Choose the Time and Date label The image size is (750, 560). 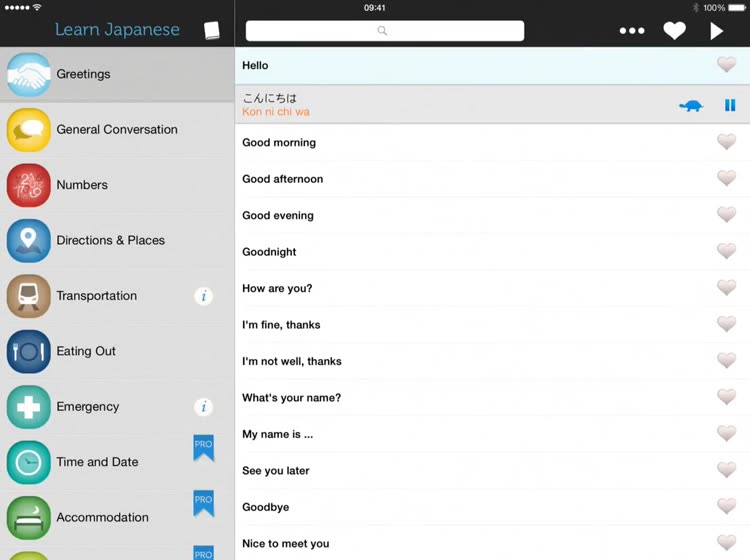coord(97,462)
